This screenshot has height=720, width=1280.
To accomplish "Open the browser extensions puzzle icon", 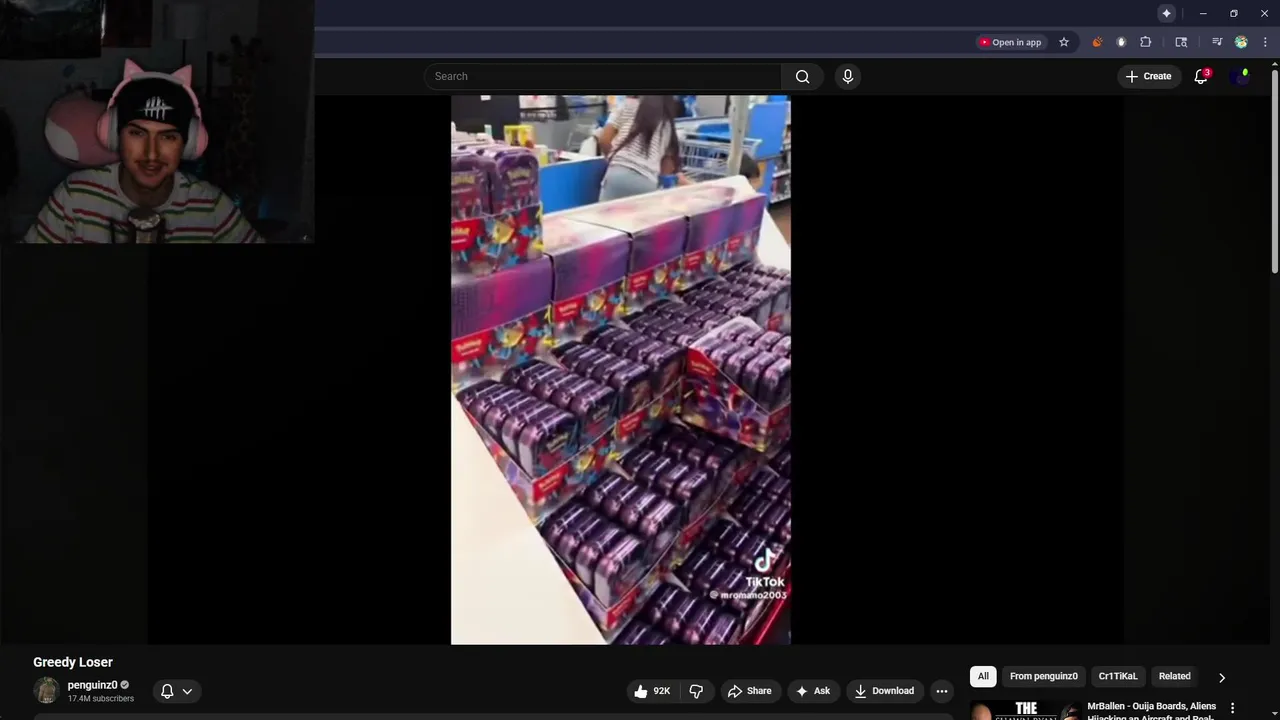I will pyautogui.click(x=1146, y=42).
